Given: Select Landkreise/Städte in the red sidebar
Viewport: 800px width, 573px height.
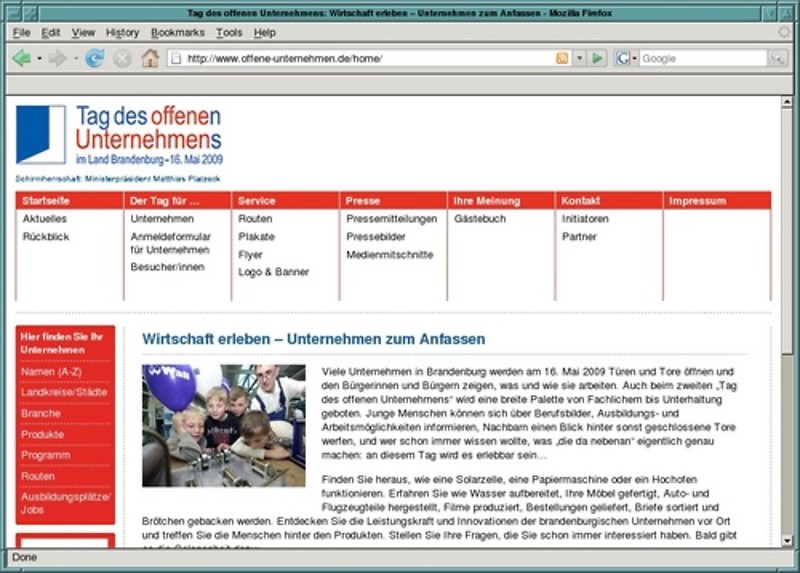Looking at the screenshot, I should [64, 392].
